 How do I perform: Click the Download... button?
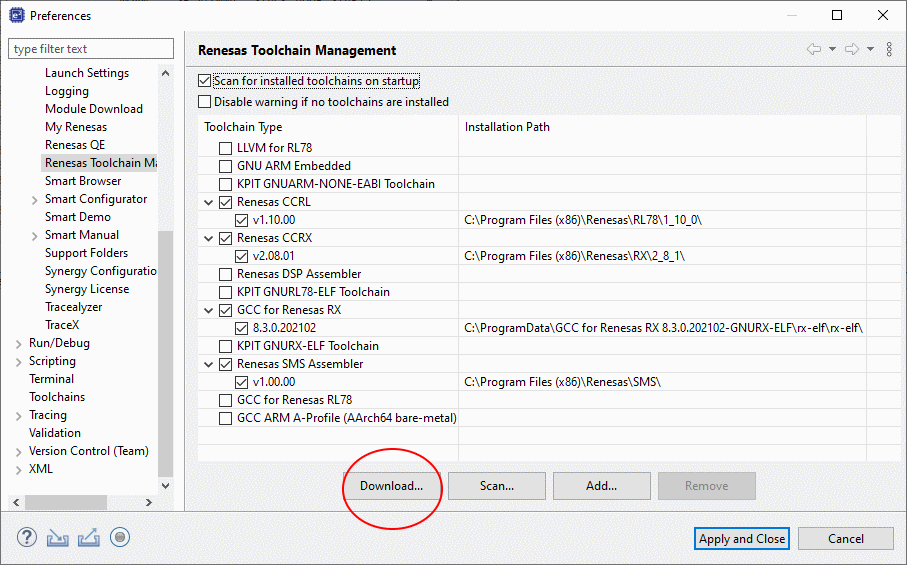[392, 486]
